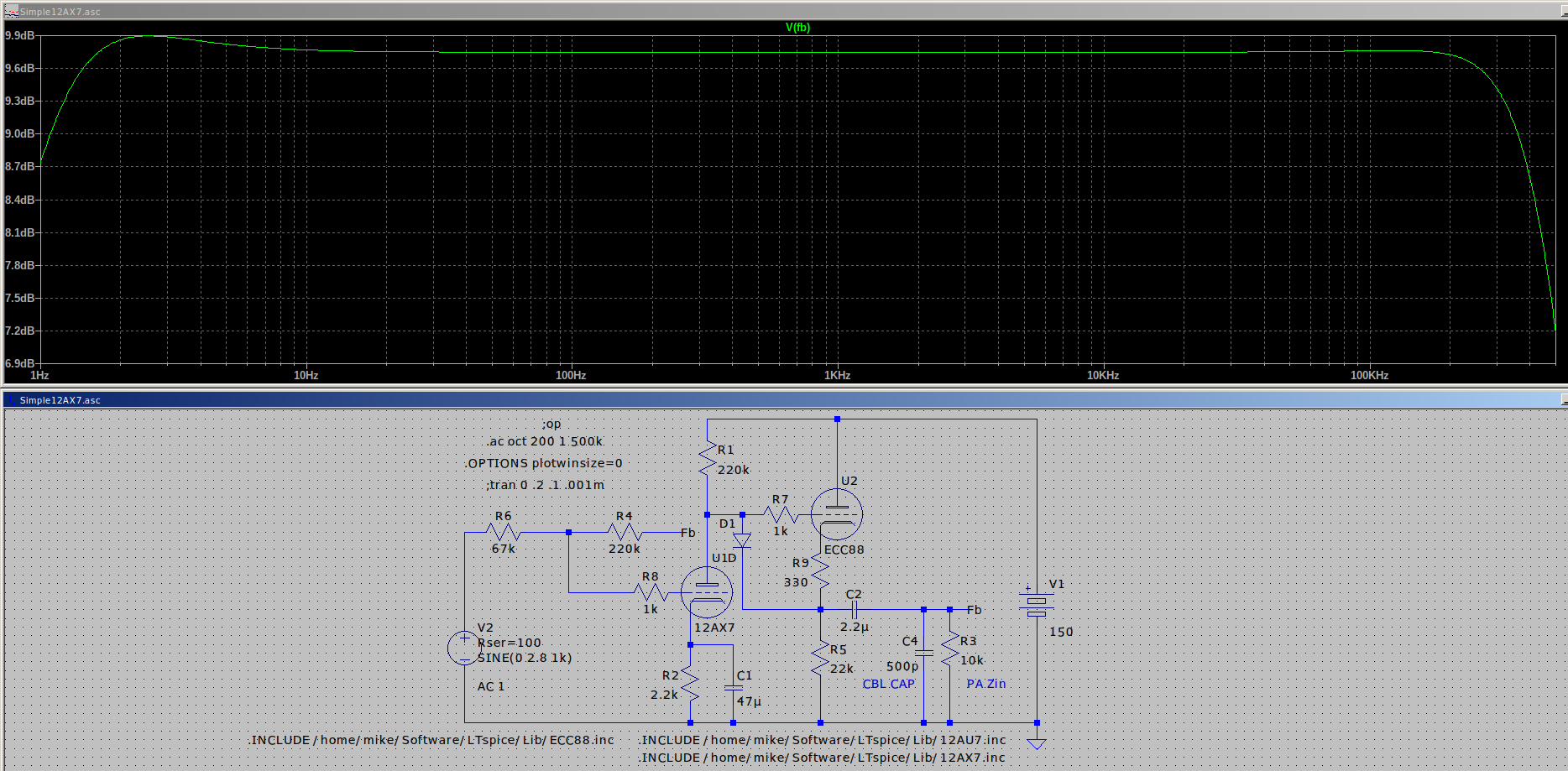1568x771 pixels.
Task: Click the ECC88 model name label
Action: pos(844,550)
